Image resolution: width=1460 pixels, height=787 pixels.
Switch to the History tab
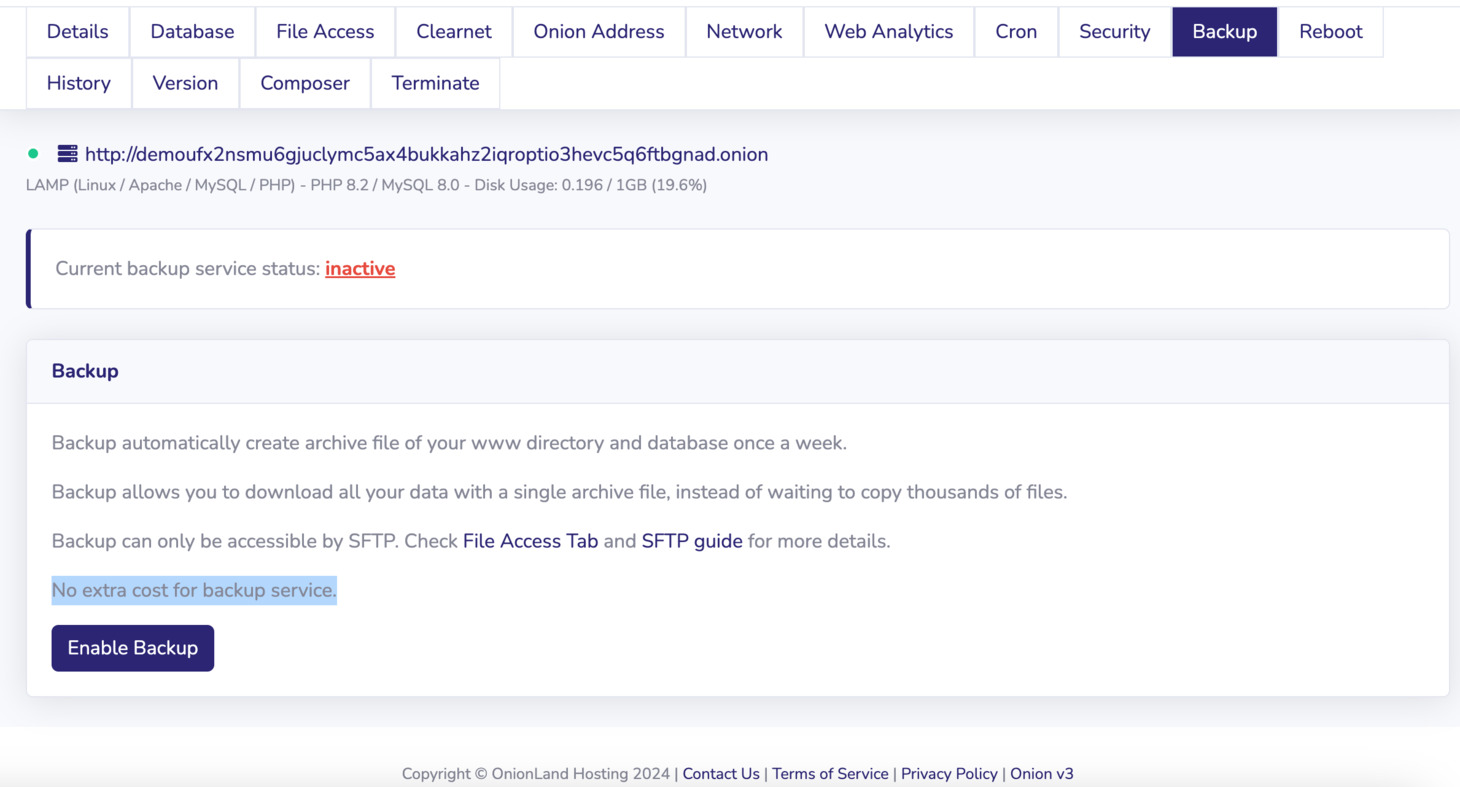(x=78, y=83)
